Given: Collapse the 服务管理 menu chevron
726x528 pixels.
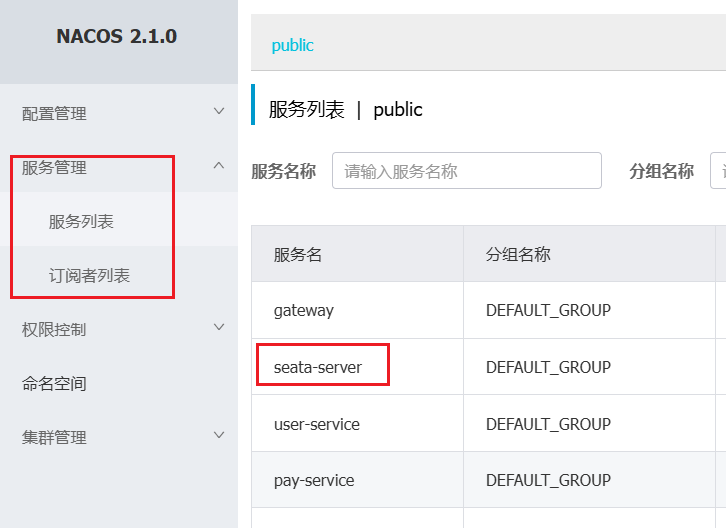Looking at the screenshot, I should 219,165.
